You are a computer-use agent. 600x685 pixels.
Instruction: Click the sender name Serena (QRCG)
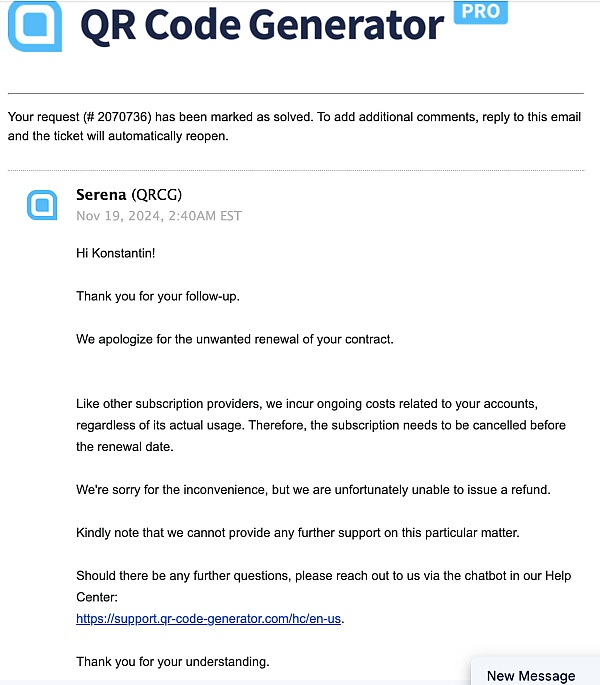tap(129, 194)
